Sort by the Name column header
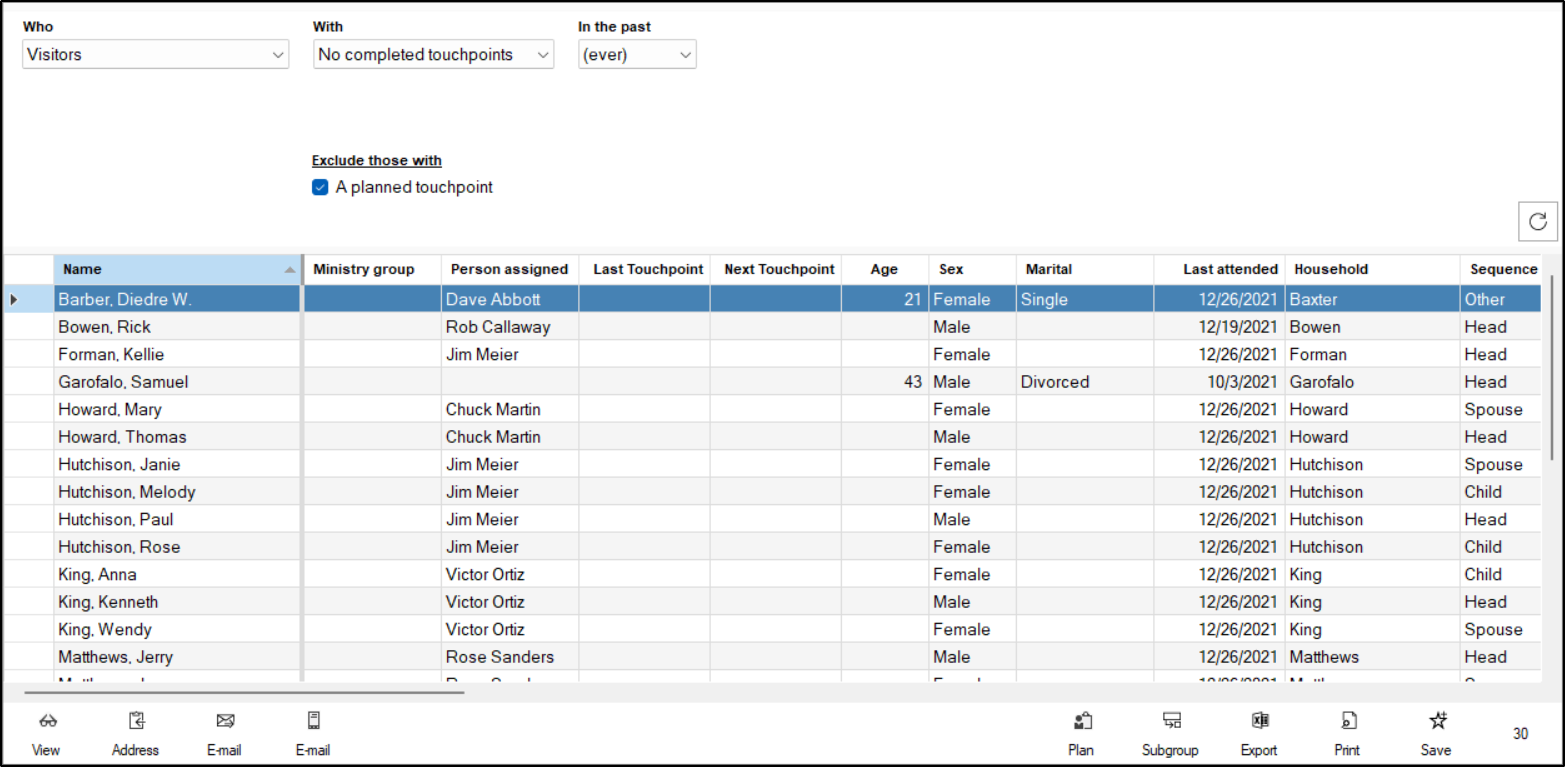The width and height of the screenshot is (1565, 767). tap(170, 269)
